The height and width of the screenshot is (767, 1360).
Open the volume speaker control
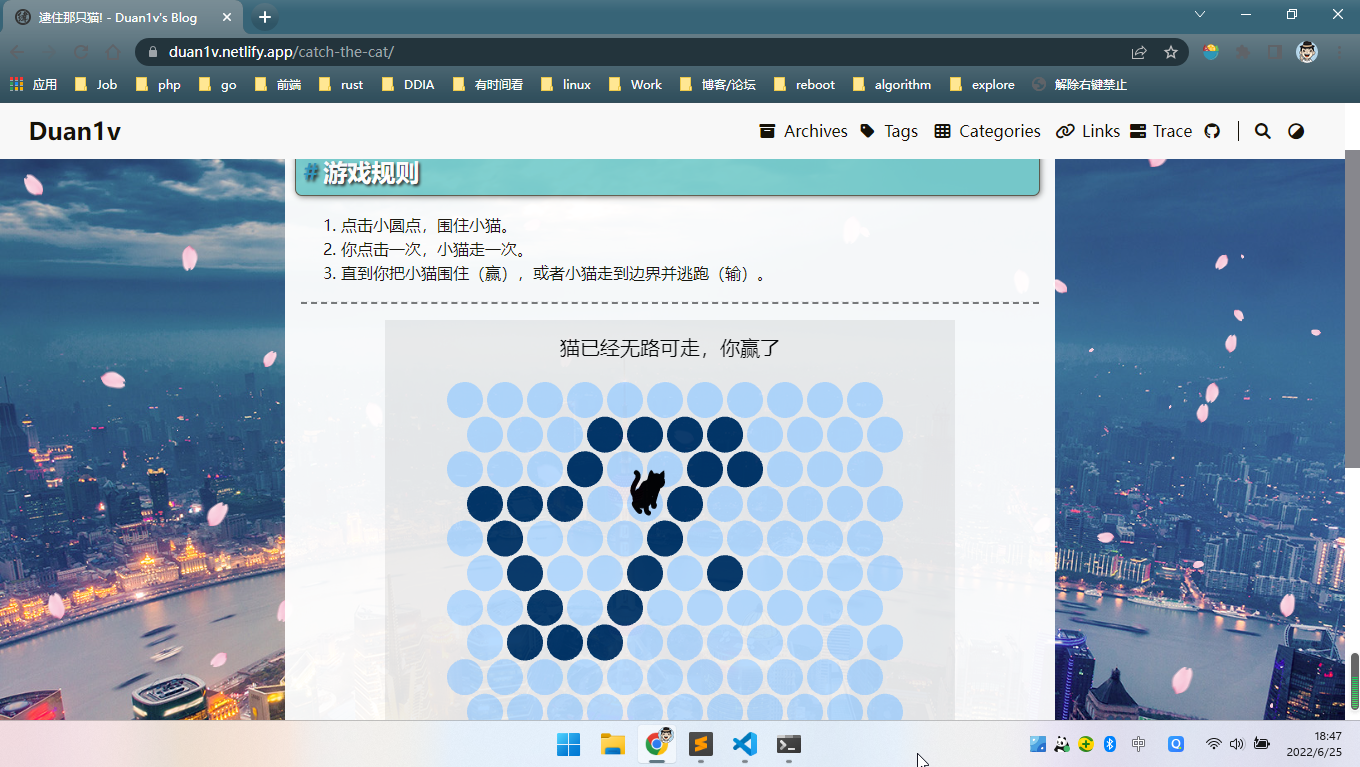point(1237,744)
